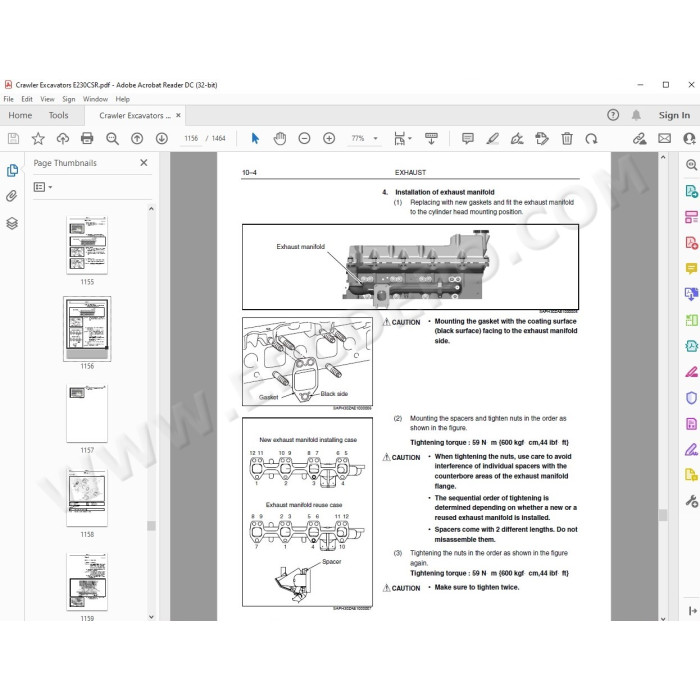The width and height of the screenshot is (700, 700).
Task: Zoom in with plus button
Action: click(329, 138)
